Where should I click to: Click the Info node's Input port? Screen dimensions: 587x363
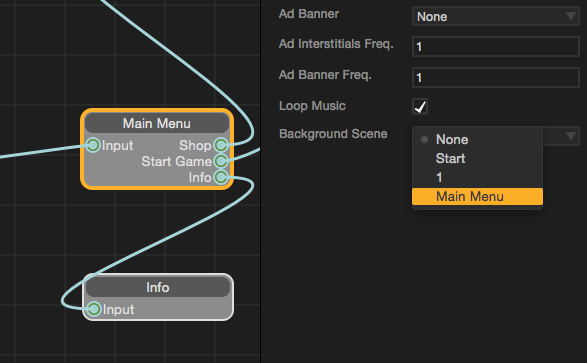(94, 309)
